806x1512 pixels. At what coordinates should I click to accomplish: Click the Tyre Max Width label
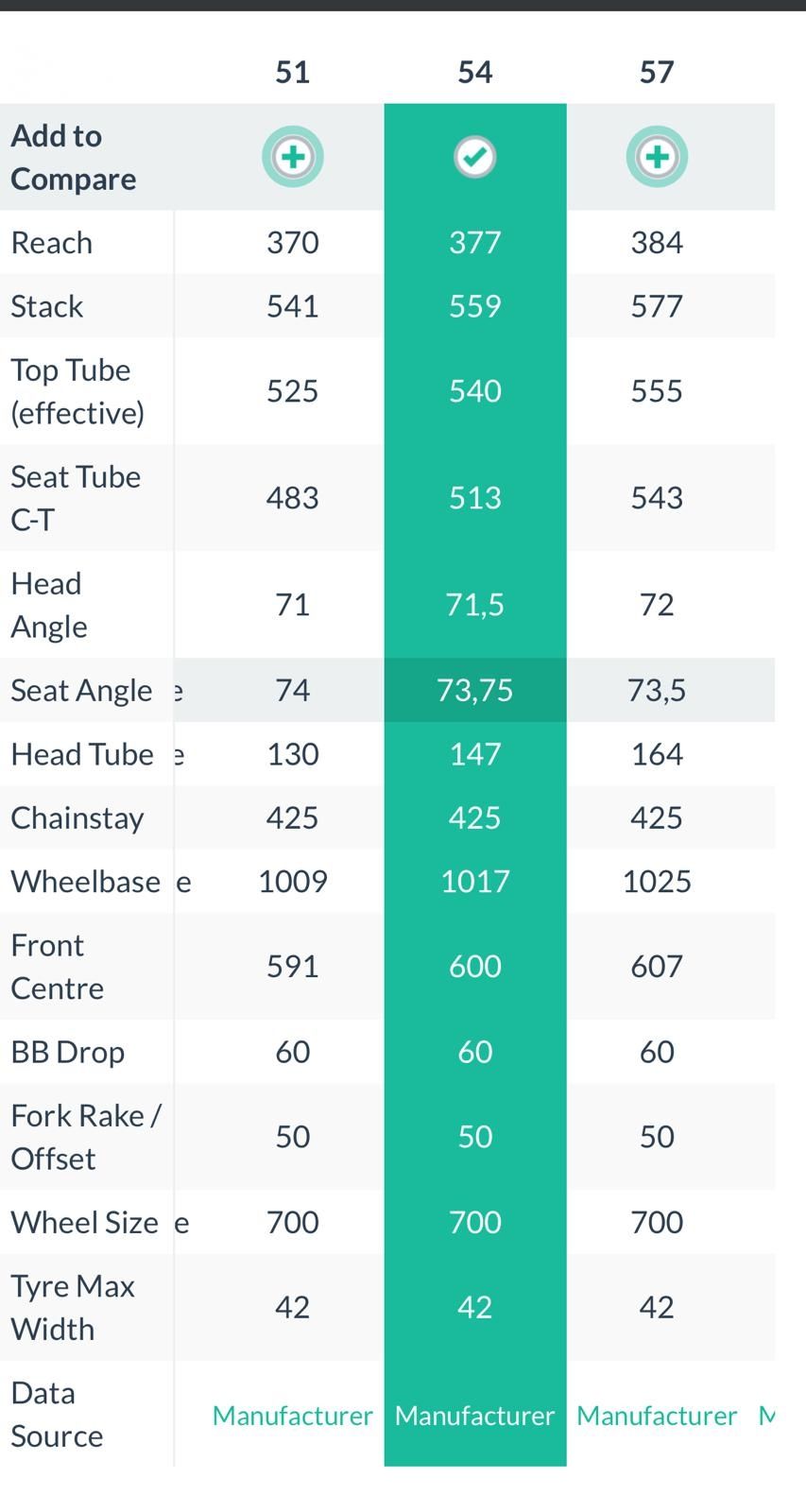click(73, 1307)
